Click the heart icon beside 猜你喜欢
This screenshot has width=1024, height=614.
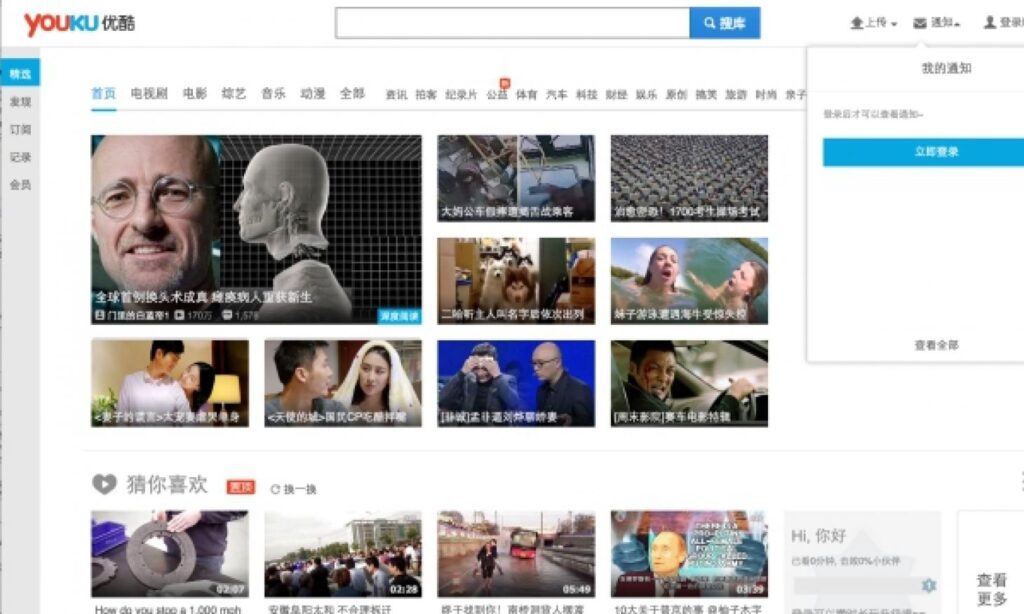104,484
